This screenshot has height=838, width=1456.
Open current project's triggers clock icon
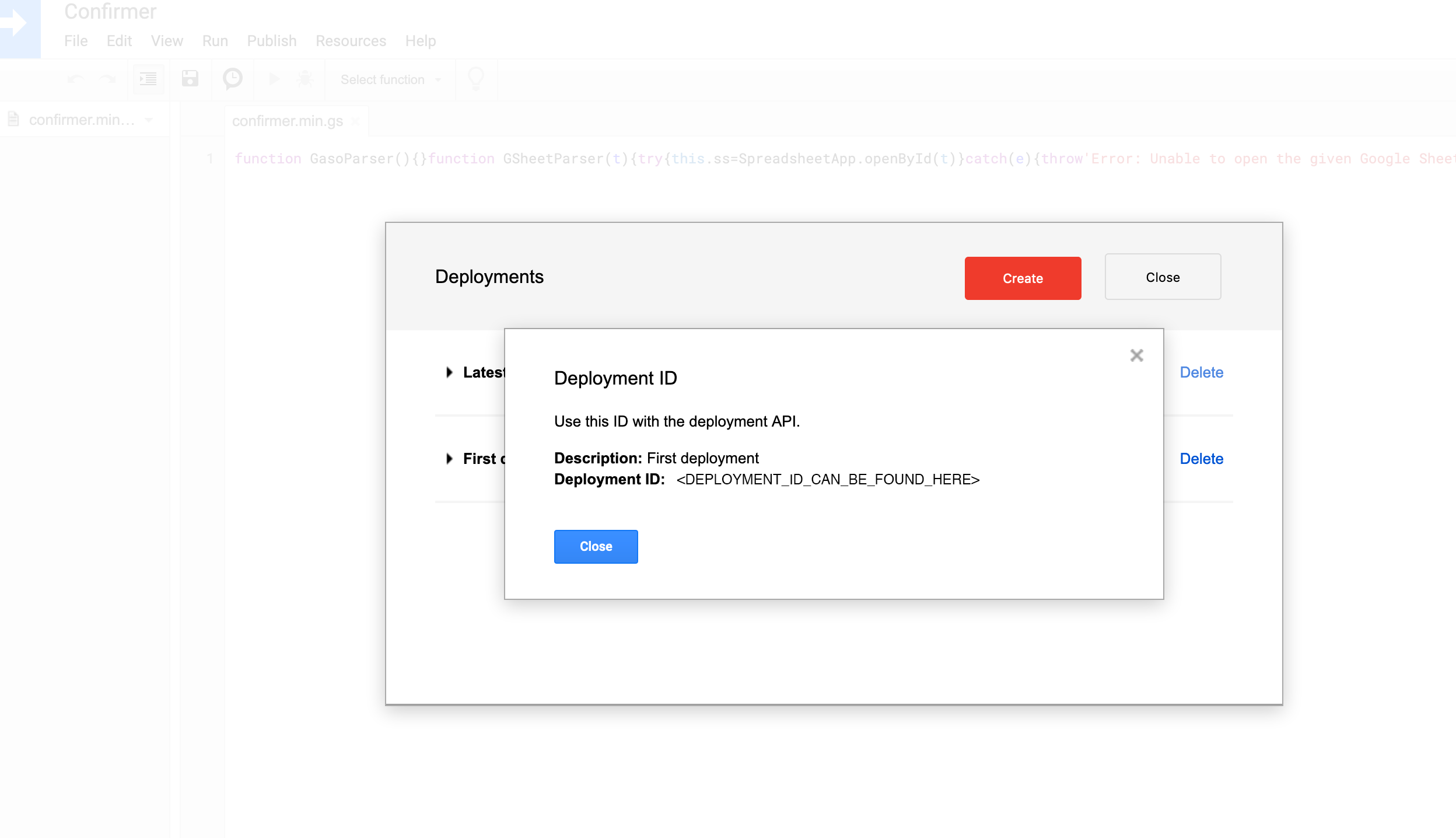(x=233, y=79)
